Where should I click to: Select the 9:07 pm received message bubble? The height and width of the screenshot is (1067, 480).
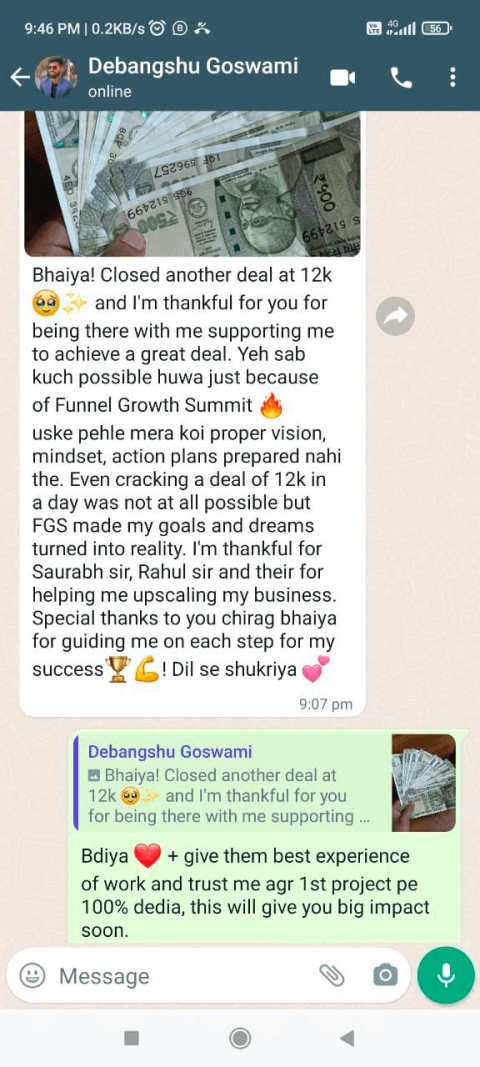pos(193,414)
